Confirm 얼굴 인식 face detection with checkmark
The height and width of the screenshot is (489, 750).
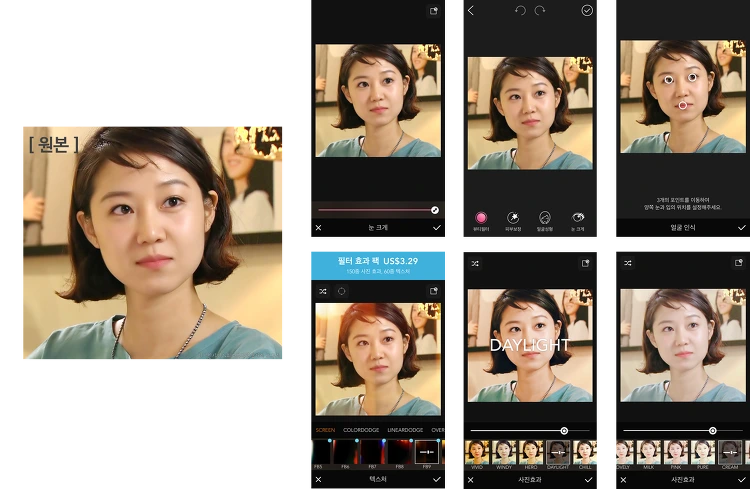point(742,228)
